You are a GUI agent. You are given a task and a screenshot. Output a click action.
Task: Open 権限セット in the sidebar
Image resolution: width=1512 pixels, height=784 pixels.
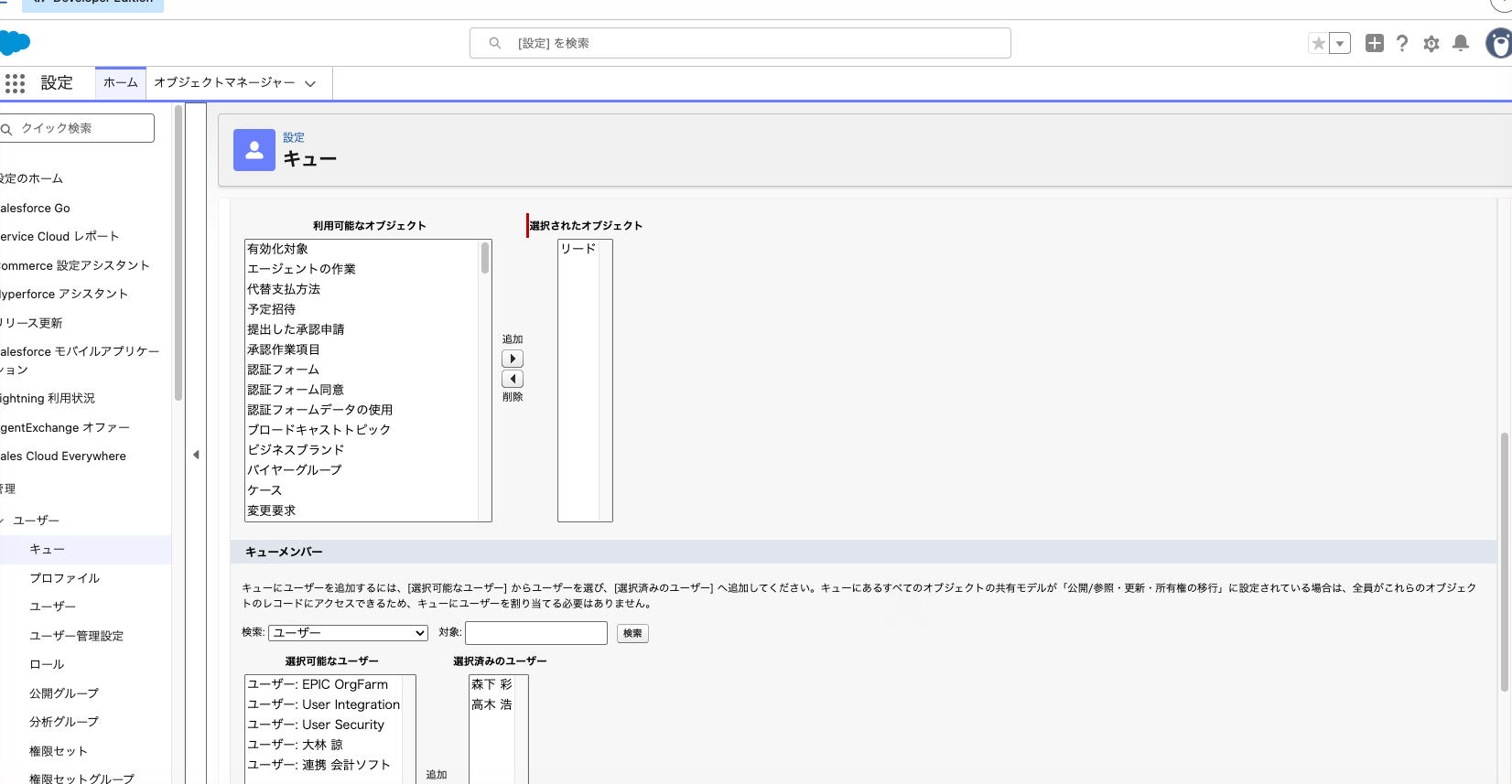tap(59, 751)
